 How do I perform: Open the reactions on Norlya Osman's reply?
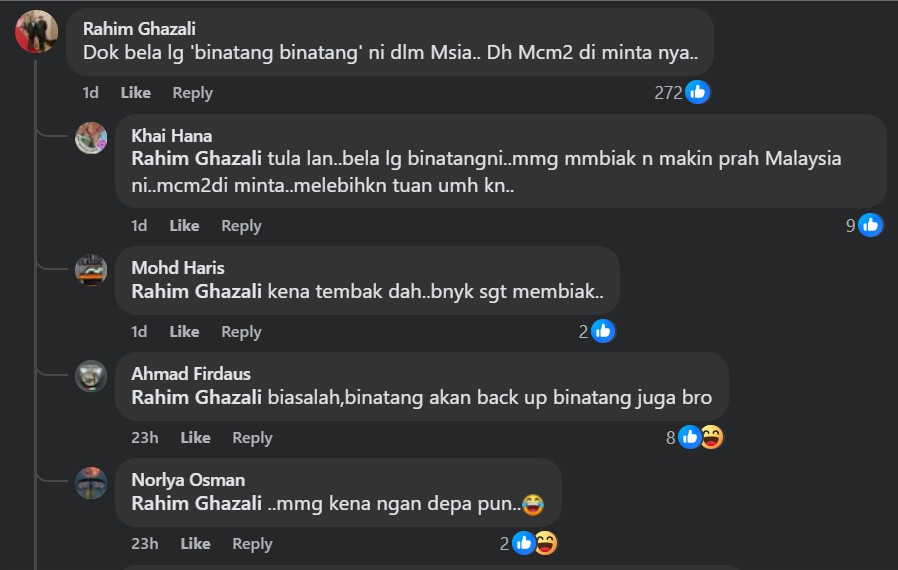tap(534, 543)
